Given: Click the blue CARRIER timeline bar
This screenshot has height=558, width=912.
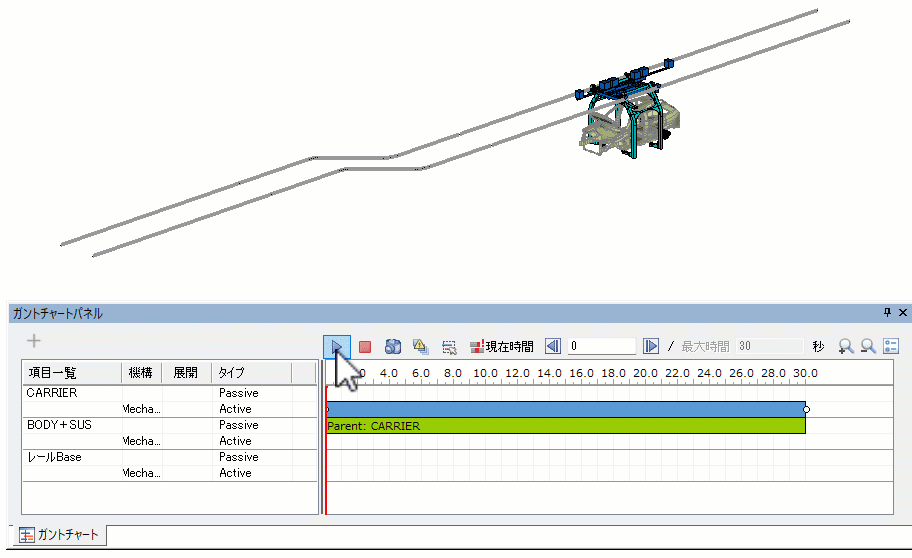Looking at the screenshot, I should coord(565,409).
